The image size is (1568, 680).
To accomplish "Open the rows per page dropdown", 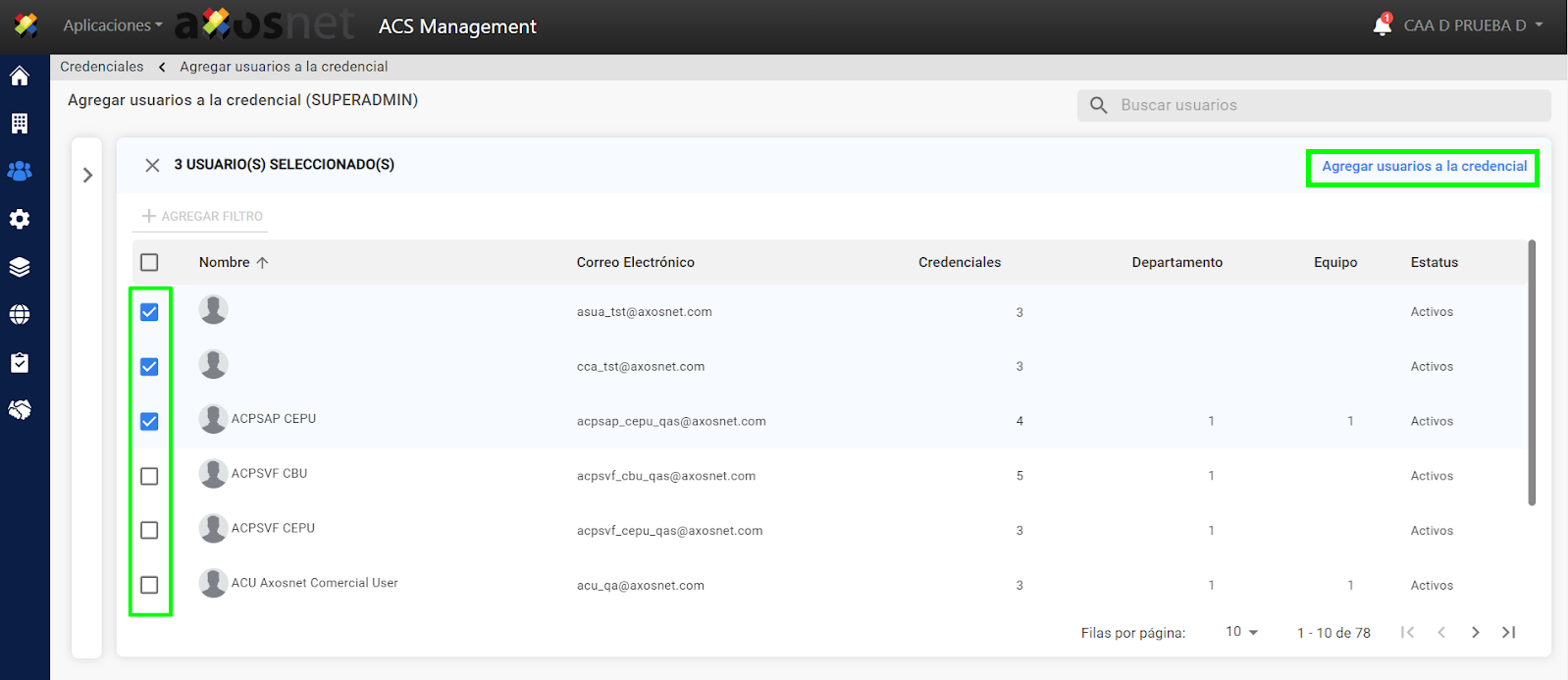I will click(x=1241, y=632).
